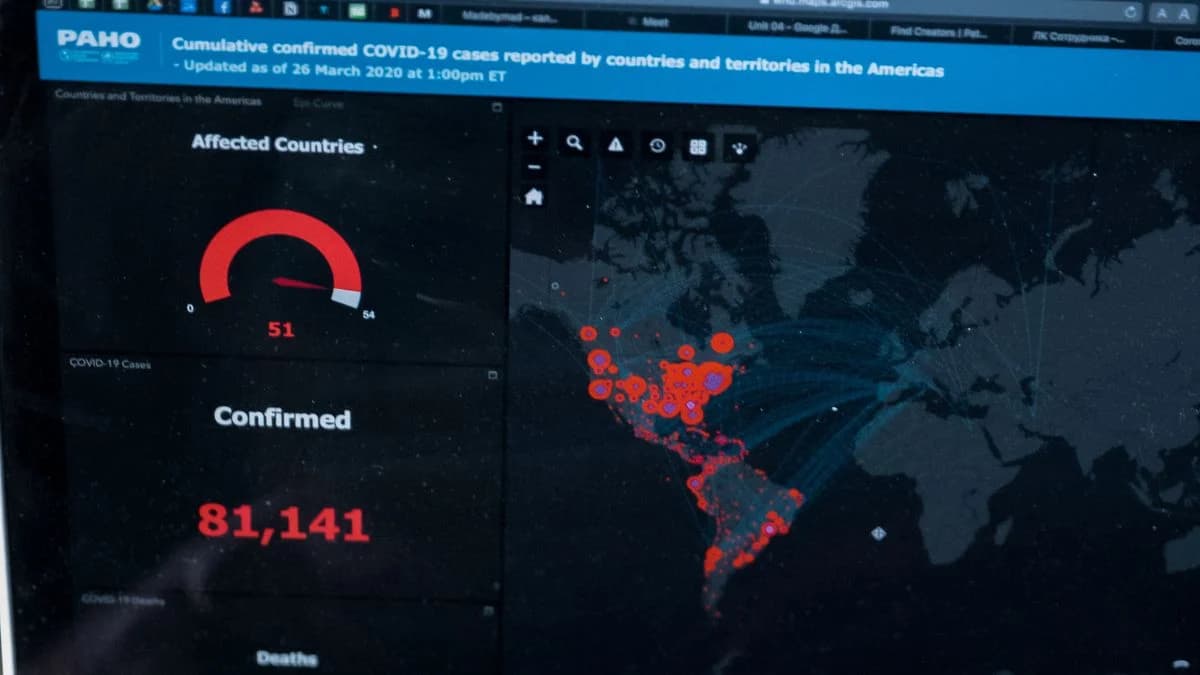Viewport: 1200px width, 675px height.
Task: Reset map to home extent
Action: click(534, 197)
